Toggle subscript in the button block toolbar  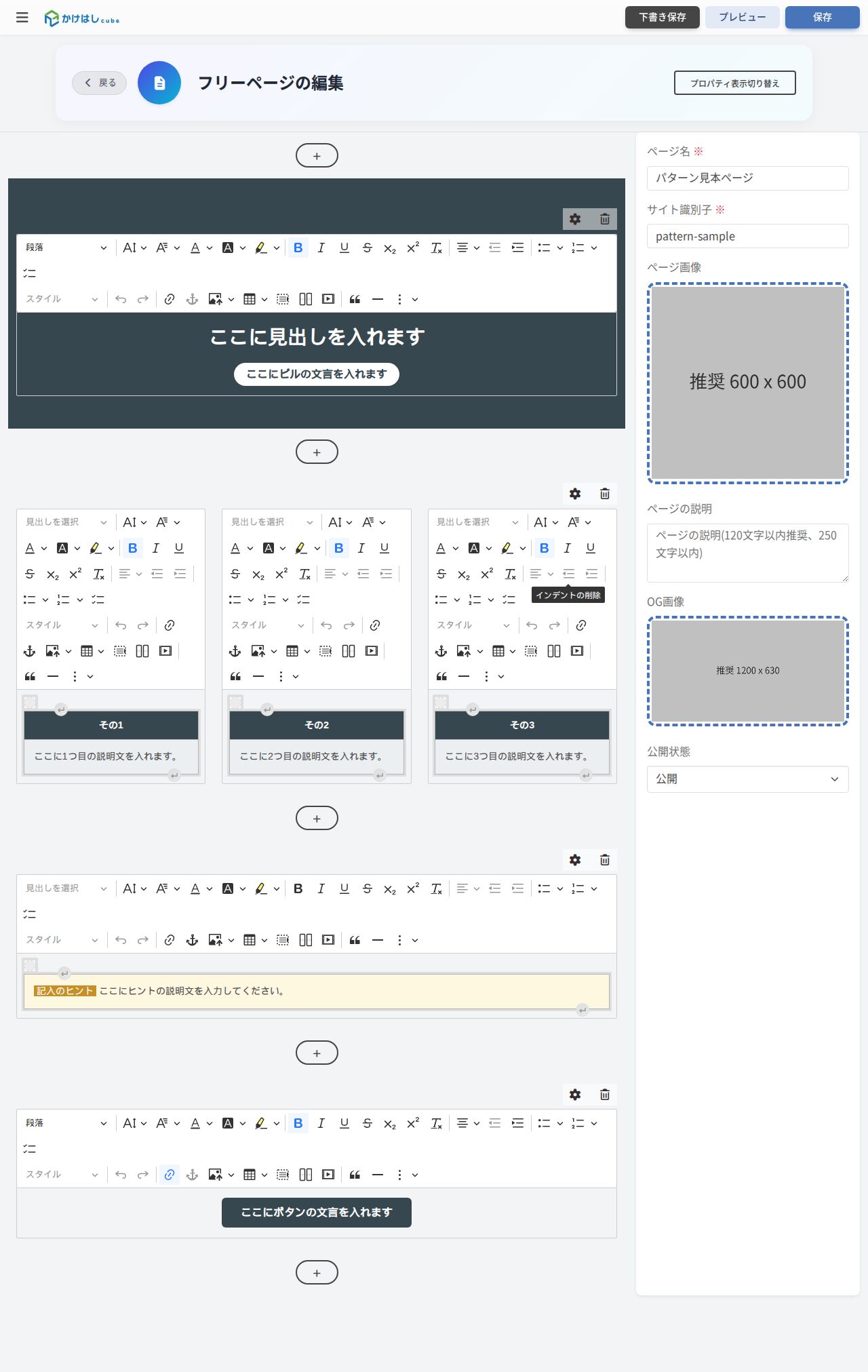click(390, 1123)
